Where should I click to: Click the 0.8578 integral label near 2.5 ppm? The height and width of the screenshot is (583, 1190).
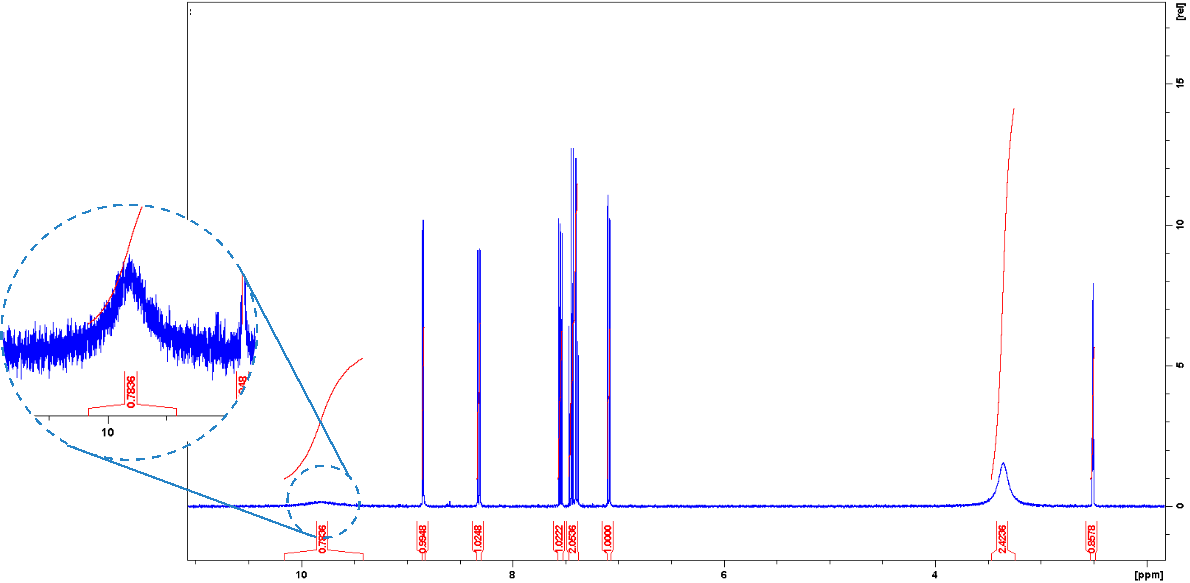pyautogui.click(x=1092, y=540)
